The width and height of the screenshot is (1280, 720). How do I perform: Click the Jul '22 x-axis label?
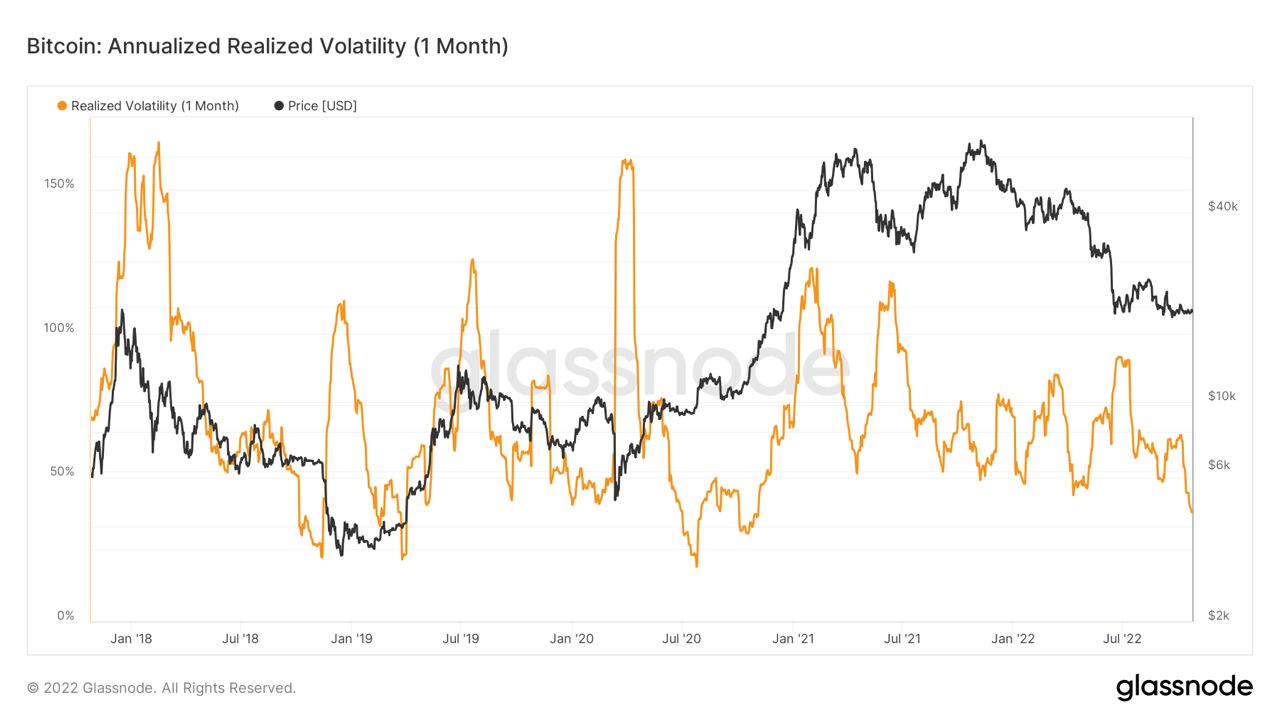click(x=1122, y=638)
